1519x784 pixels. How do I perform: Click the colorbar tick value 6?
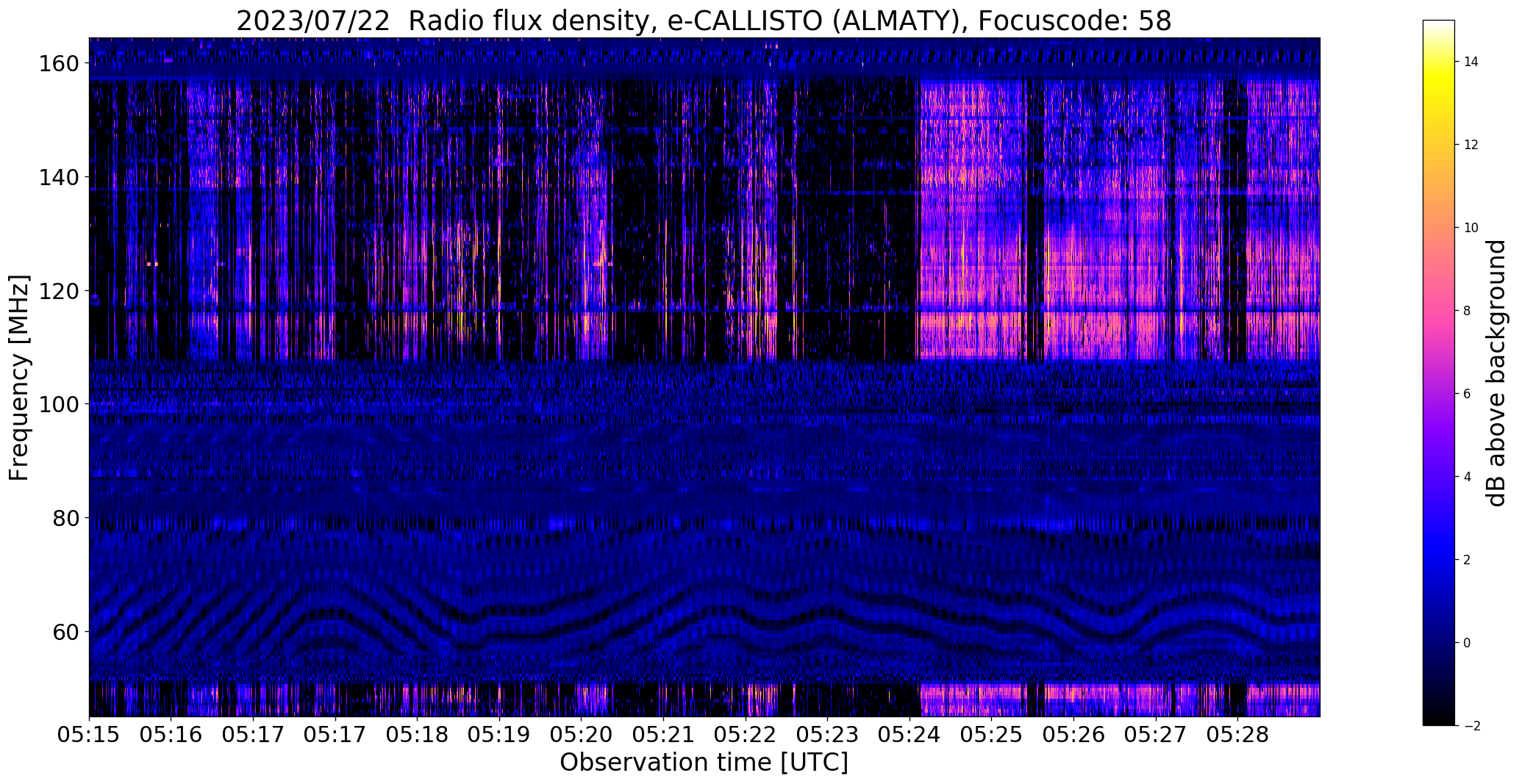point(1467,394)
